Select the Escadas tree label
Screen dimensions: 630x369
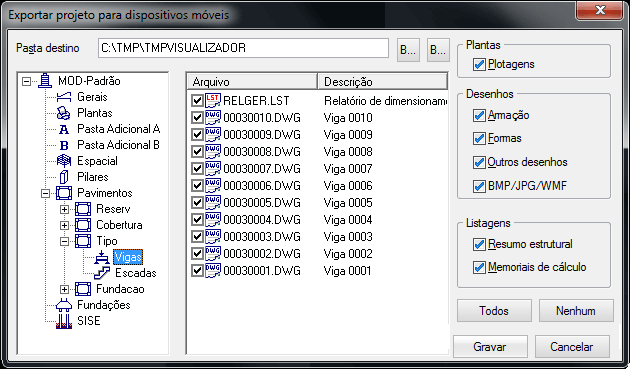[135, 273]
